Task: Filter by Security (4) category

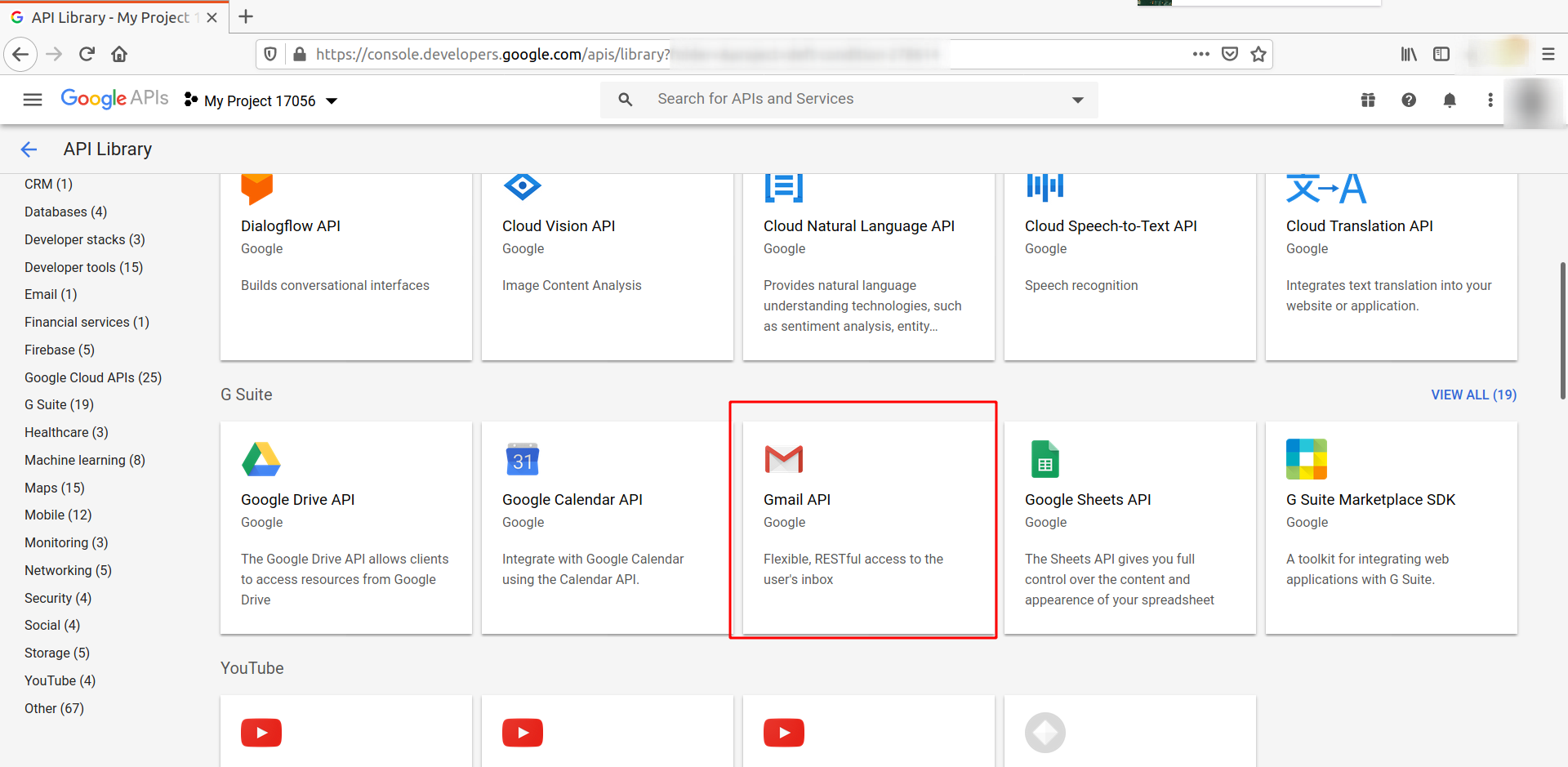Action: coord(58,599)
